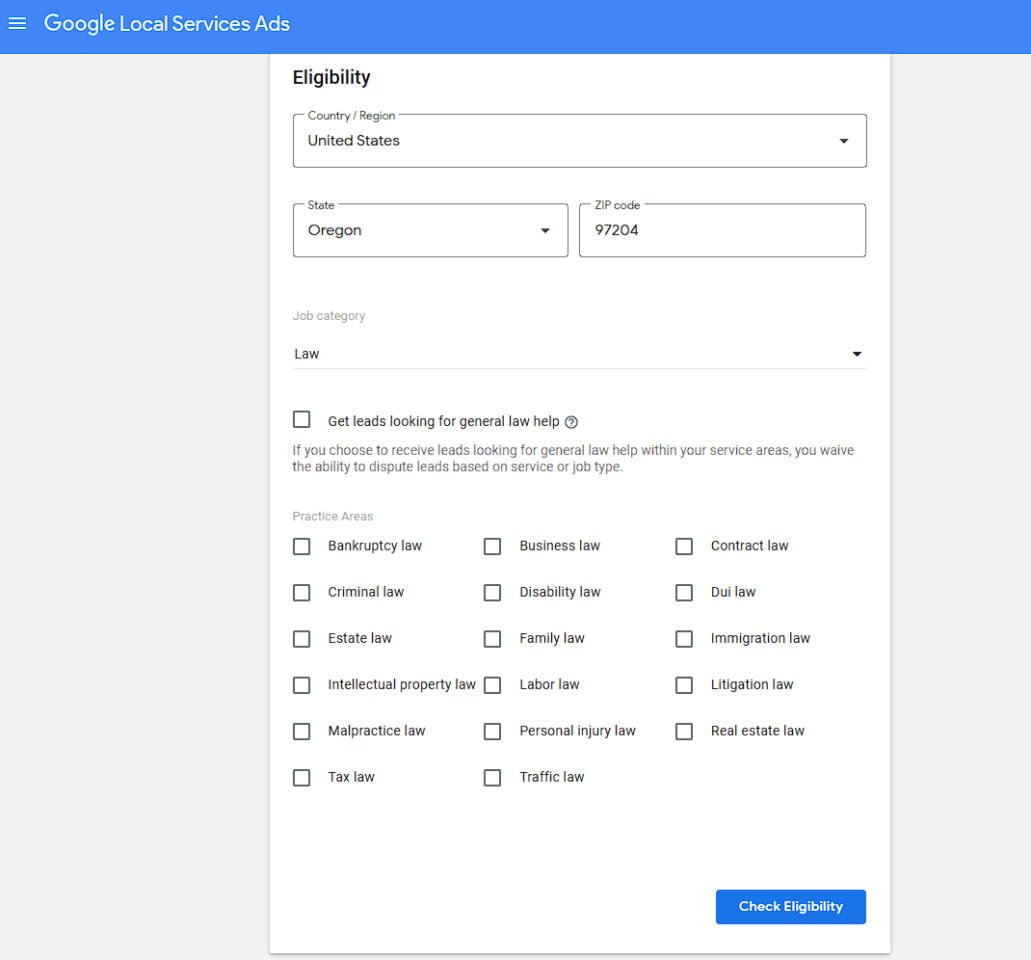Expand the State dropdown showing Oregon

(x=430, y=231)
